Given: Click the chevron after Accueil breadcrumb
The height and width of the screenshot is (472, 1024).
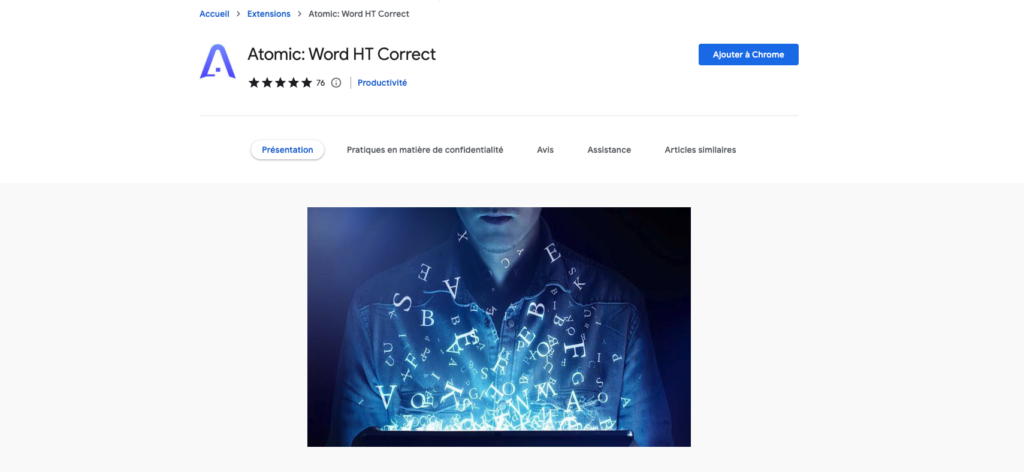Looking at the screenshot, I should pyautogui.click(x=238, y=14).
